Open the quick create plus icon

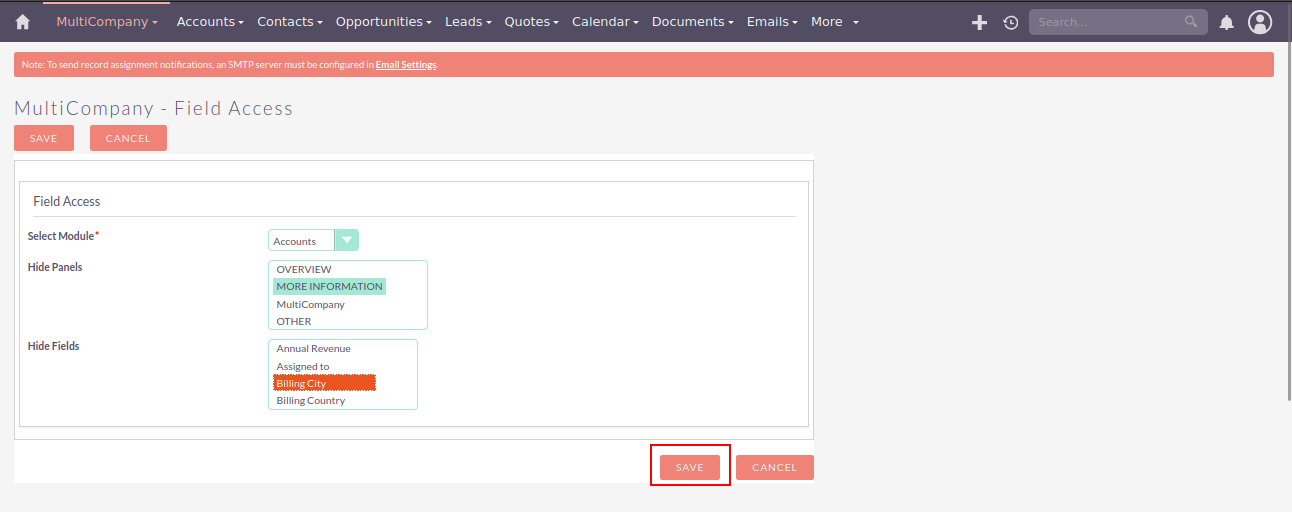tap(979, 22)
